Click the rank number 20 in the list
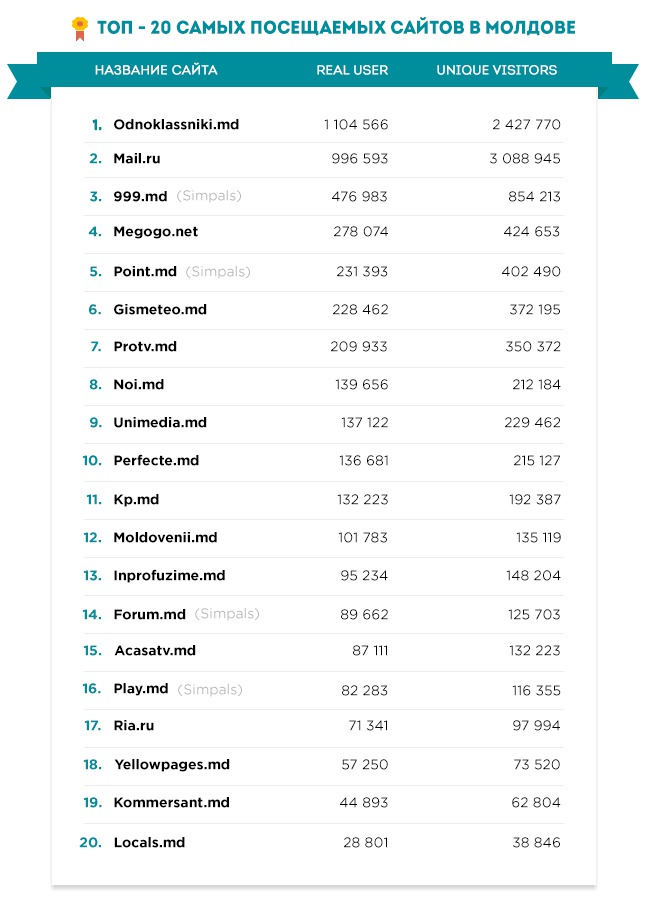 click(x=90, y=843)
